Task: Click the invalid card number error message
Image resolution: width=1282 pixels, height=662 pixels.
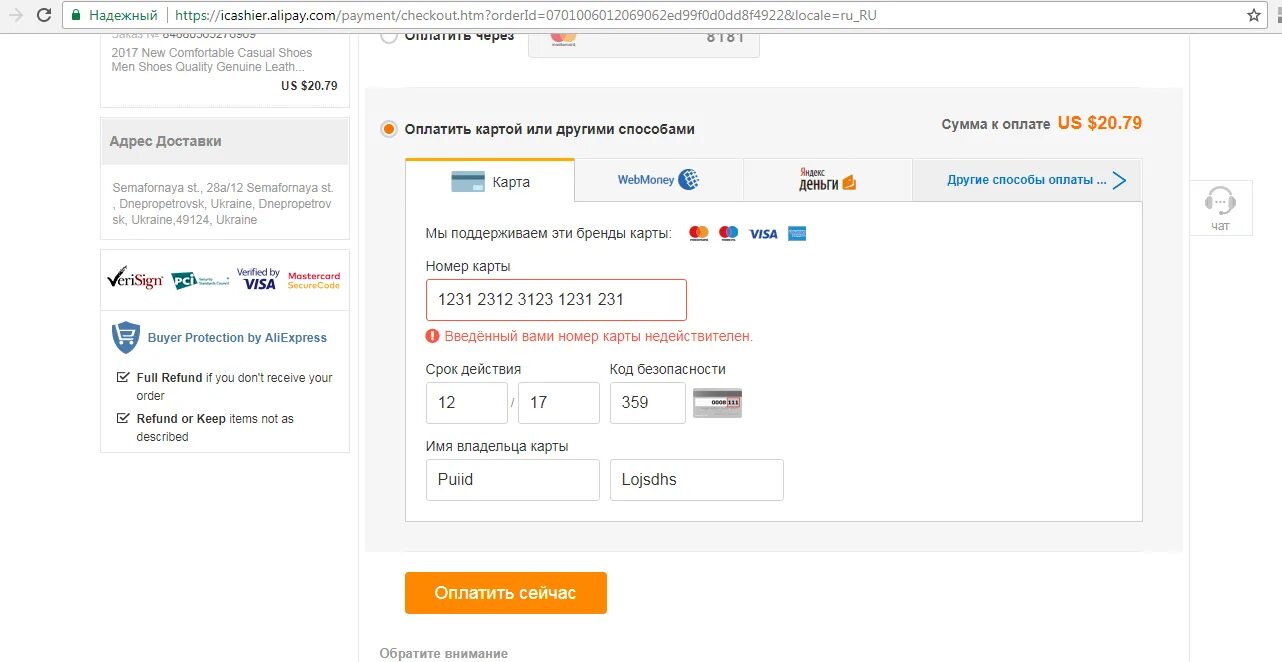Action: (x=599, y=336)
